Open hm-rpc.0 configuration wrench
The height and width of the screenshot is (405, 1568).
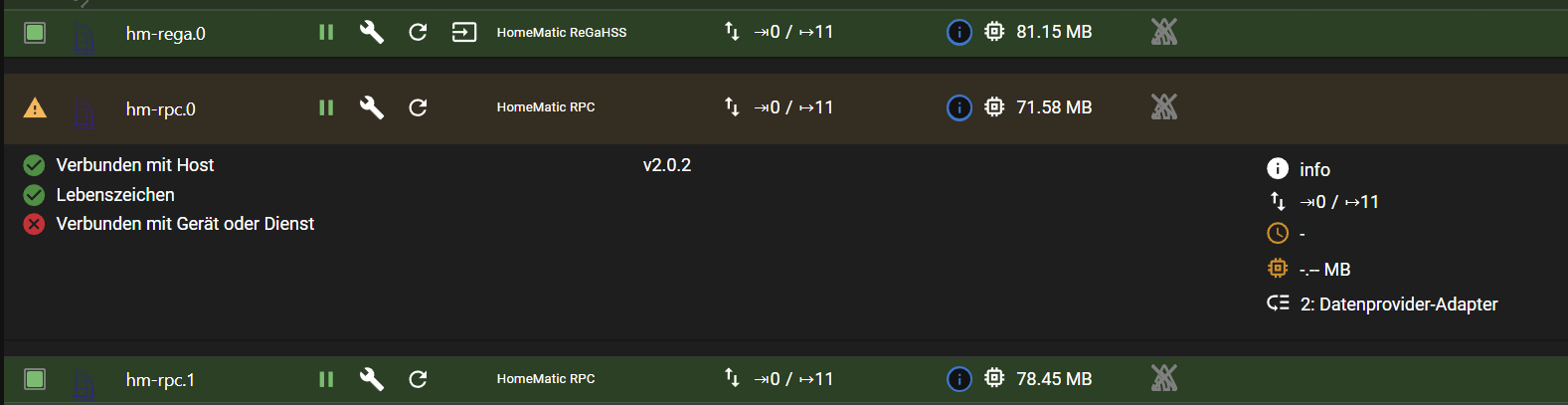[x=372, y=107]
